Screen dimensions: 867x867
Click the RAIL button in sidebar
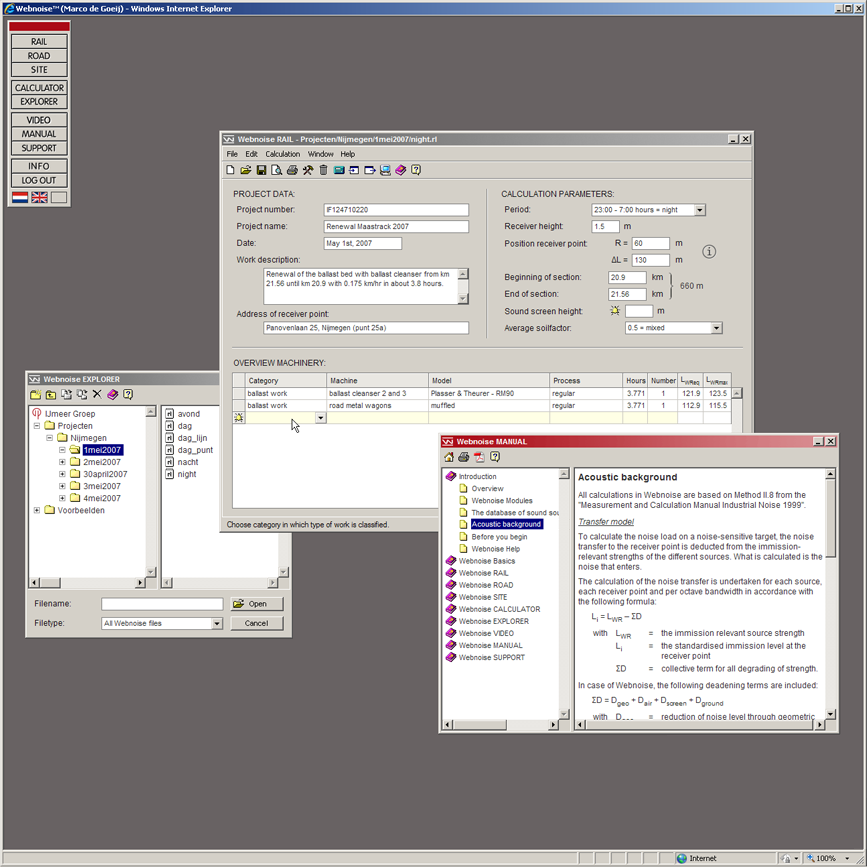pos(39,41)
